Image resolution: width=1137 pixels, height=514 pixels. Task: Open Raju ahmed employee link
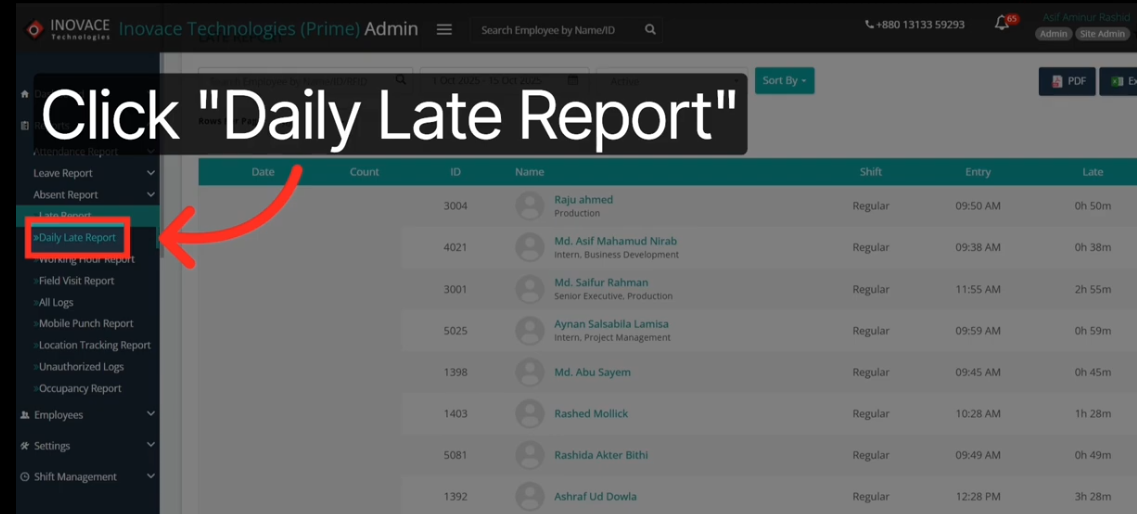pyautogui.click(x=584, y=199)
